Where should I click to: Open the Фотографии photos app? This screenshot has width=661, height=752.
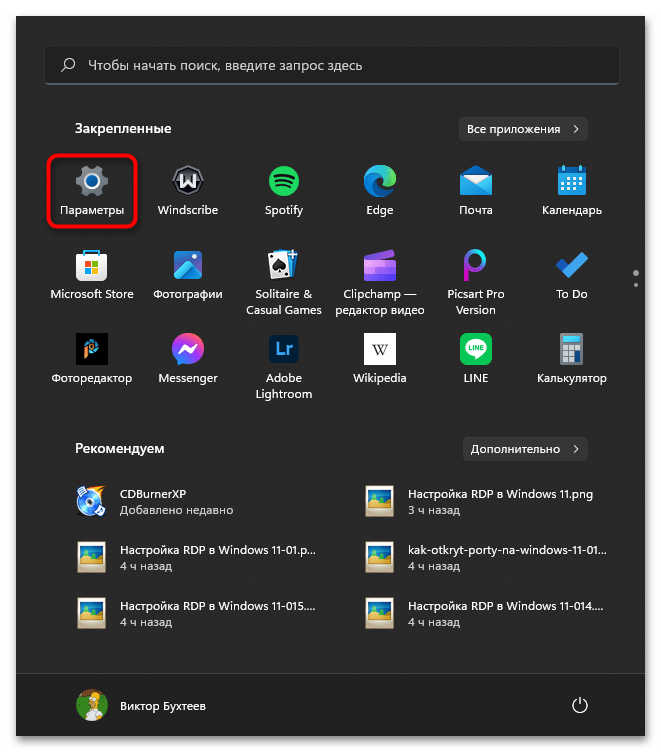pyautogui.click(x=188, y=275)
